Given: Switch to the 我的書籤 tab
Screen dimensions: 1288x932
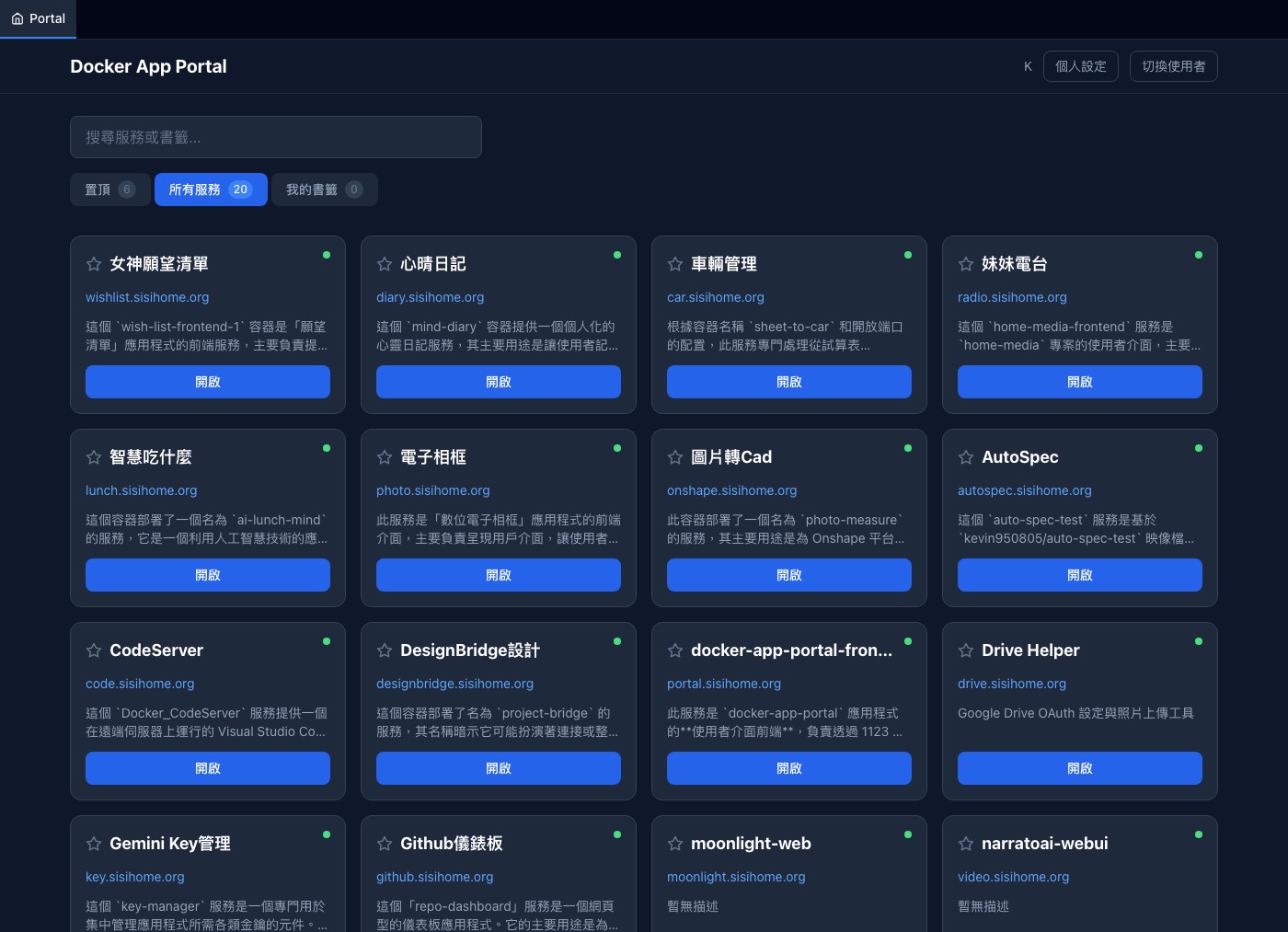Looking at the screenshot, I should (325, 190).
